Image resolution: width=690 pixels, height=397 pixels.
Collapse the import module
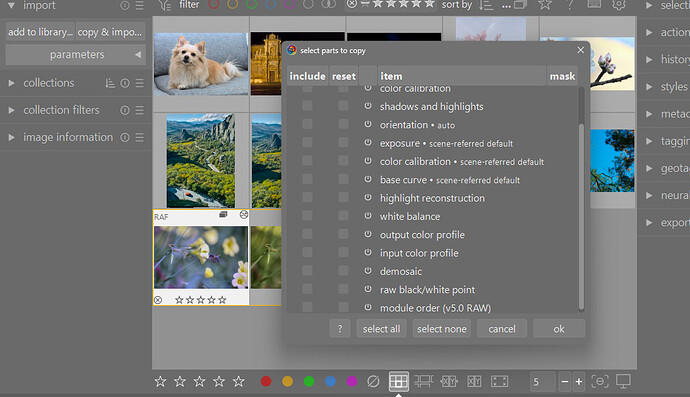pyautogui.click(x=11, y=5)
